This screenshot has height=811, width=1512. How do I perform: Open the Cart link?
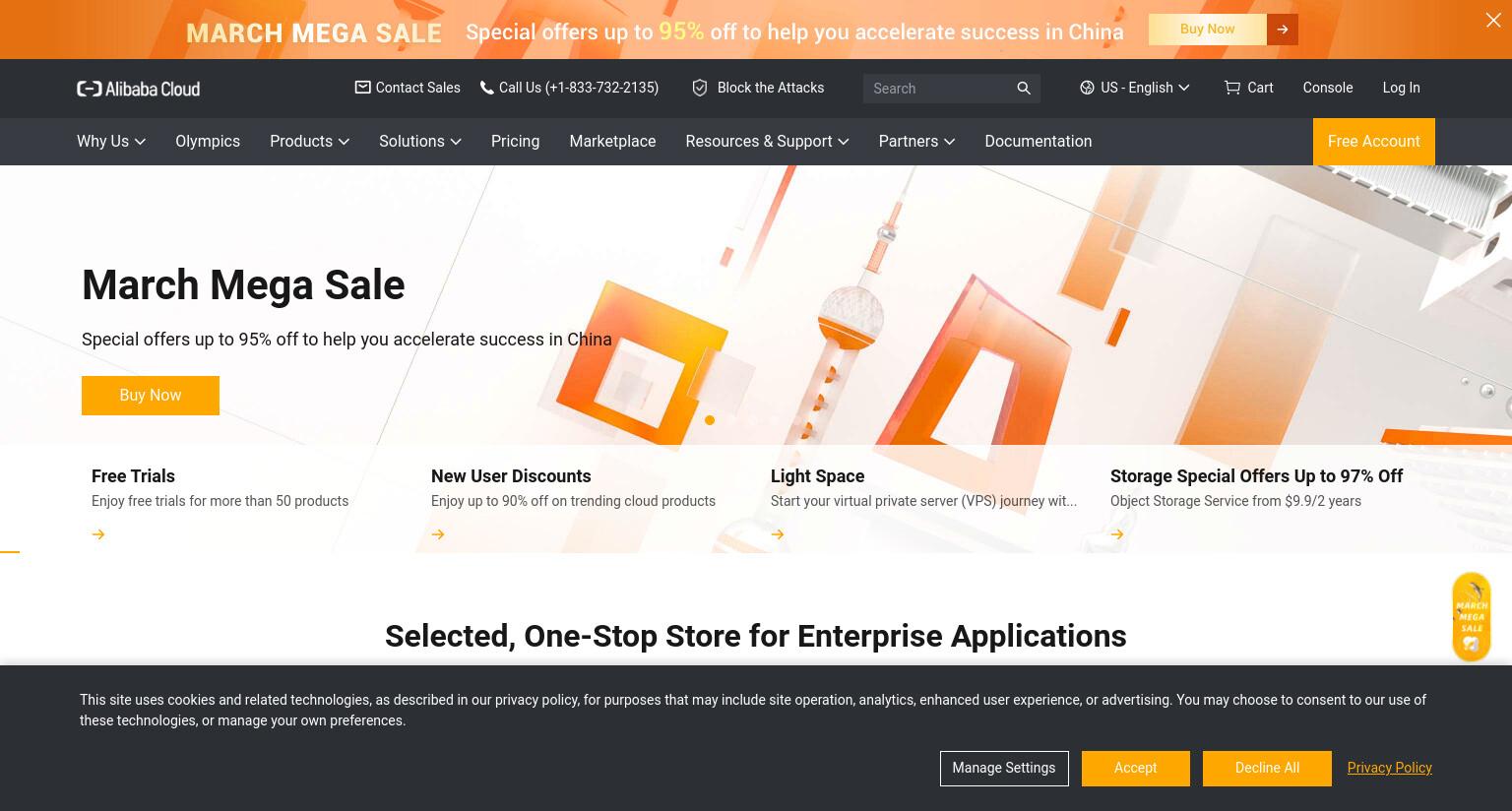[x=1260, y=88]
